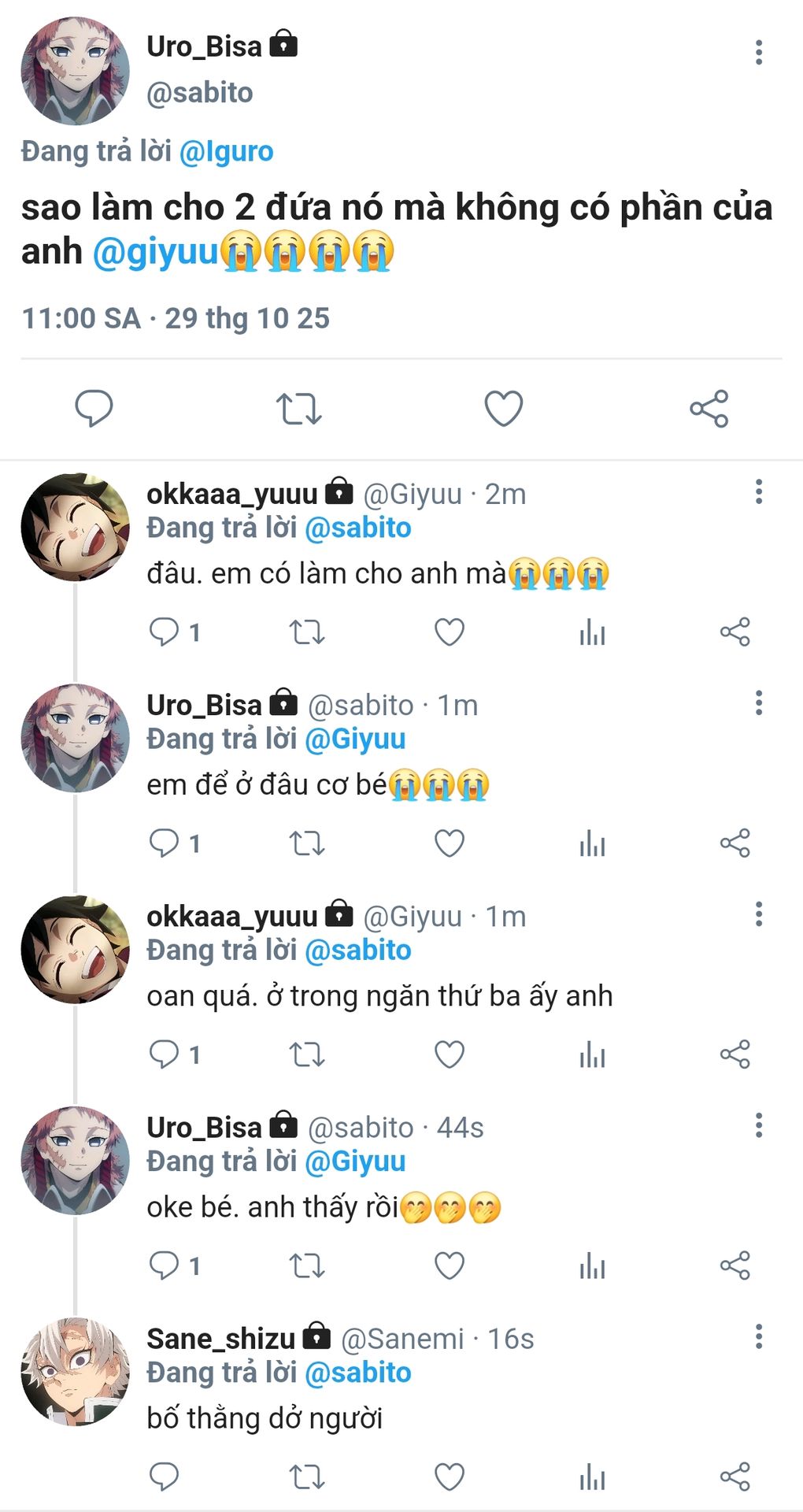The height and width of the screenshot is (1512, 803).
Task: Retweet the "oan quá" reply by okkaaa_yuuu
Action: [x=306, y=1054]
